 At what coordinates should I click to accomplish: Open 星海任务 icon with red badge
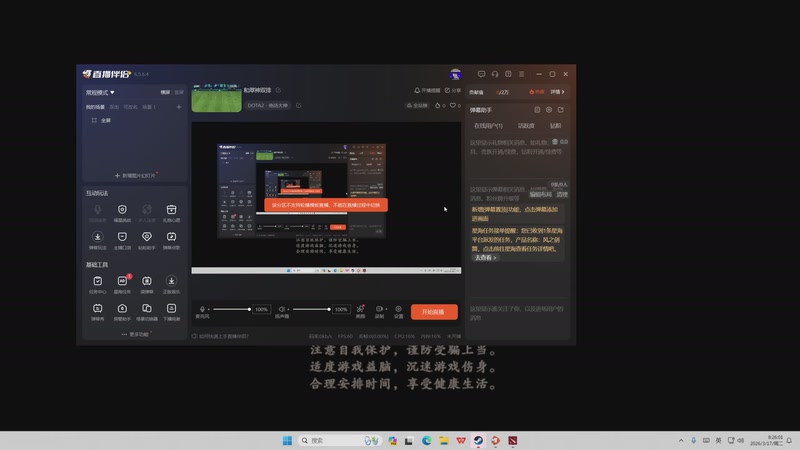(x=122, y=281)
